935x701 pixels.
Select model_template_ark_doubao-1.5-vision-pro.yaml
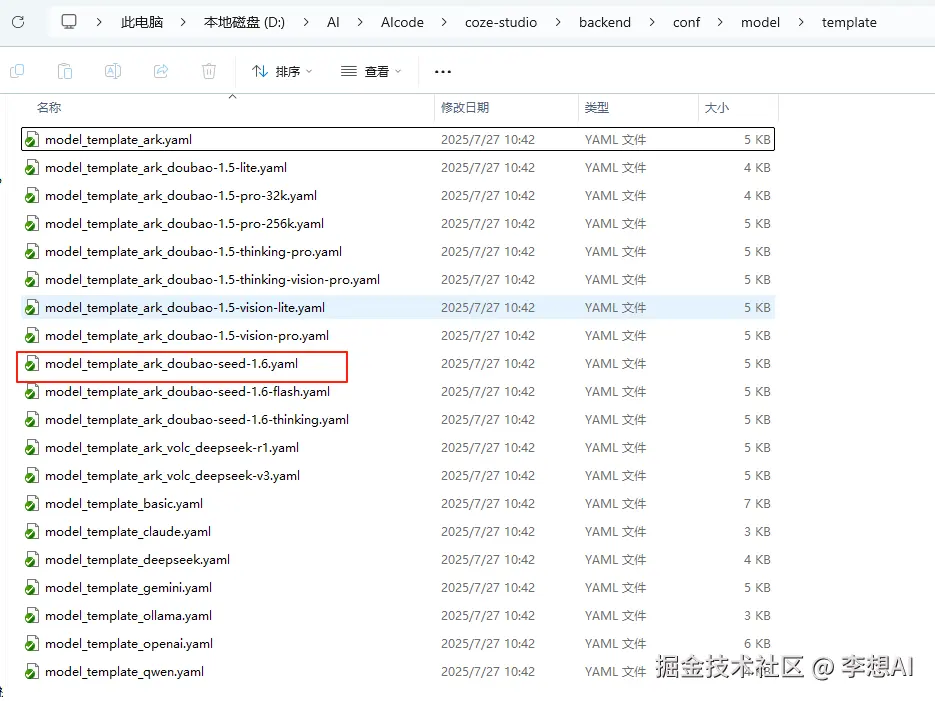pos(398,336)
